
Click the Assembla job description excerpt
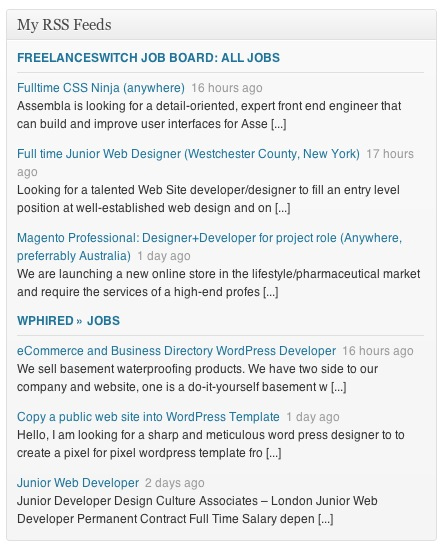[209, 115]
